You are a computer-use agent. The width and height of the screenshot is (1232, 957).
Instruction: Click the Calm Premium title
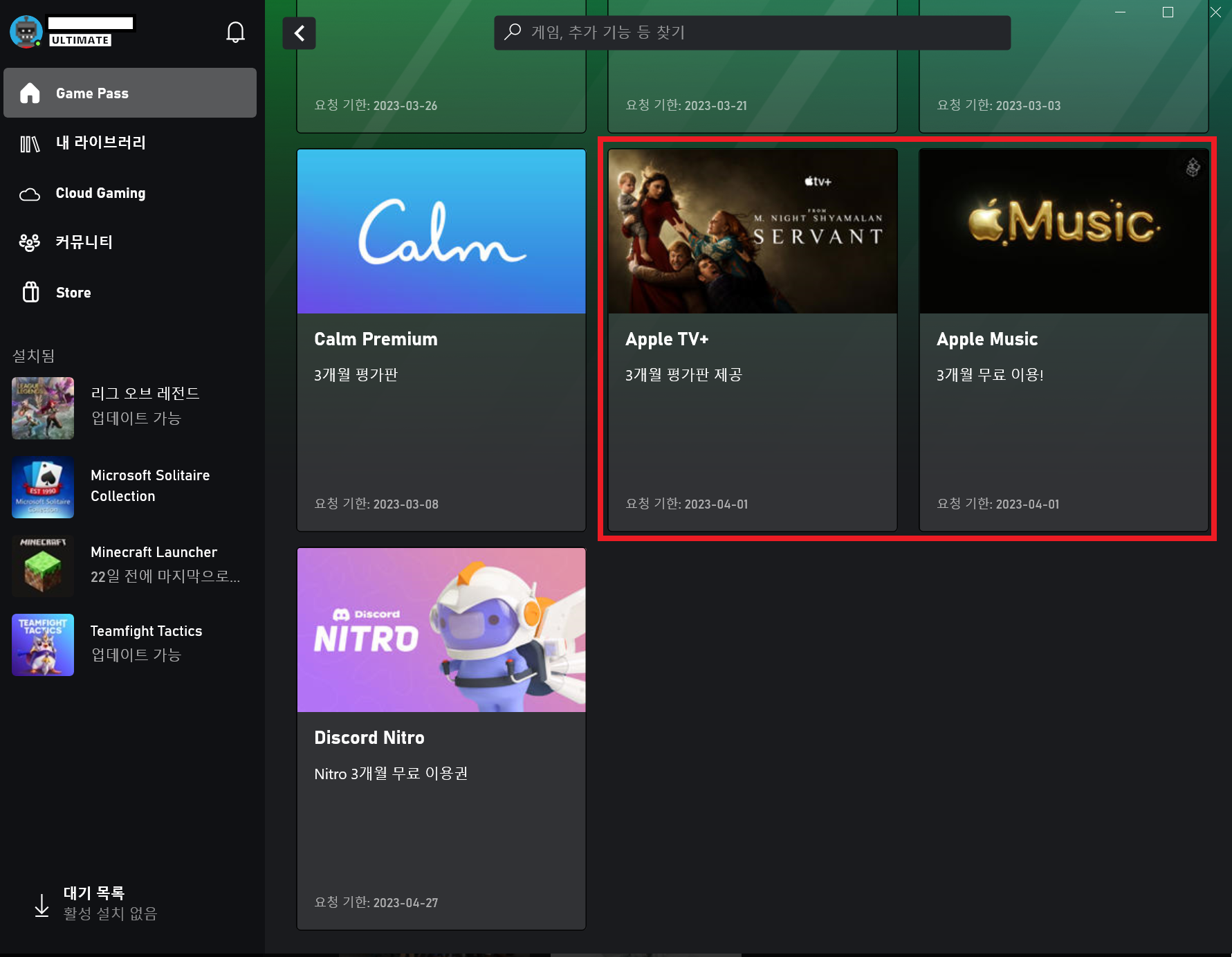coord(376,339)
